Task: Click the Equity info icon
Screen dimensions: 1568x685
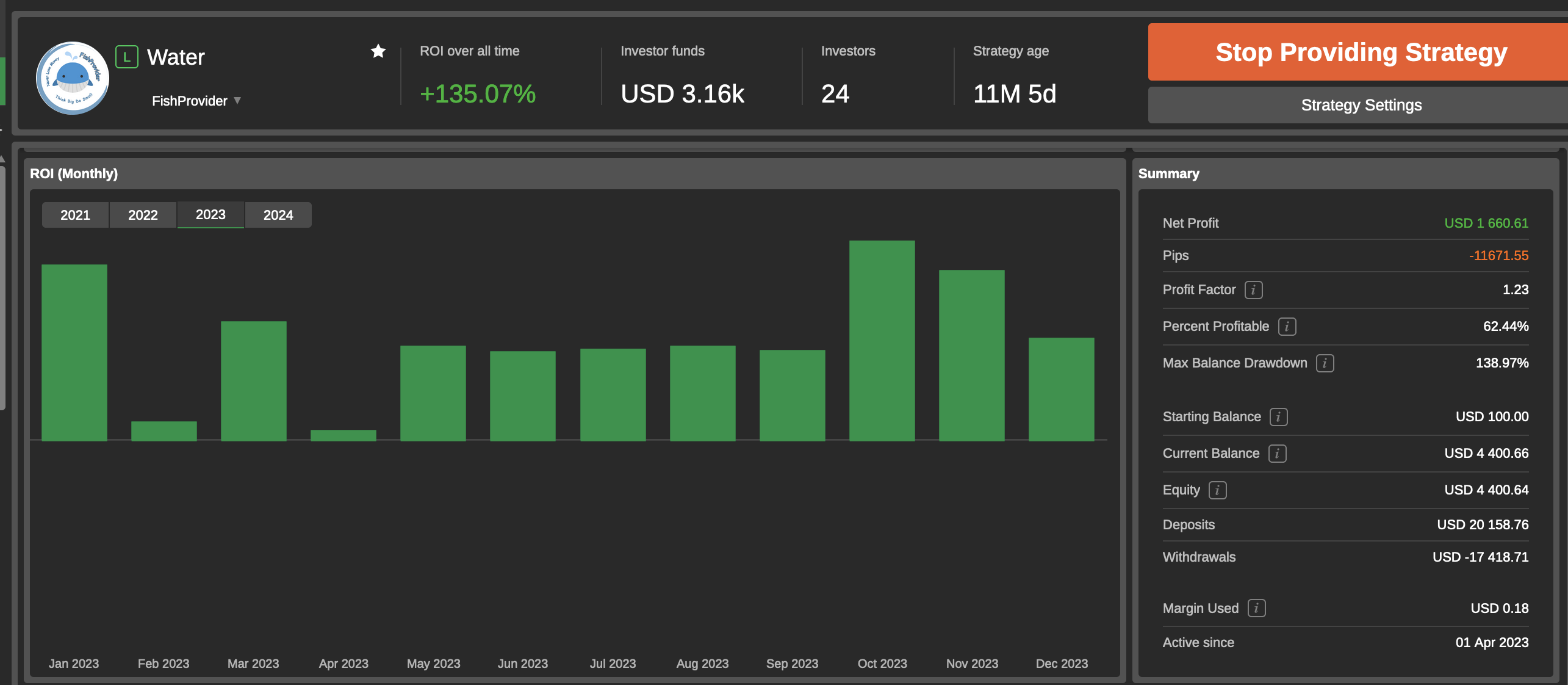Action: tap(1217, 490)
